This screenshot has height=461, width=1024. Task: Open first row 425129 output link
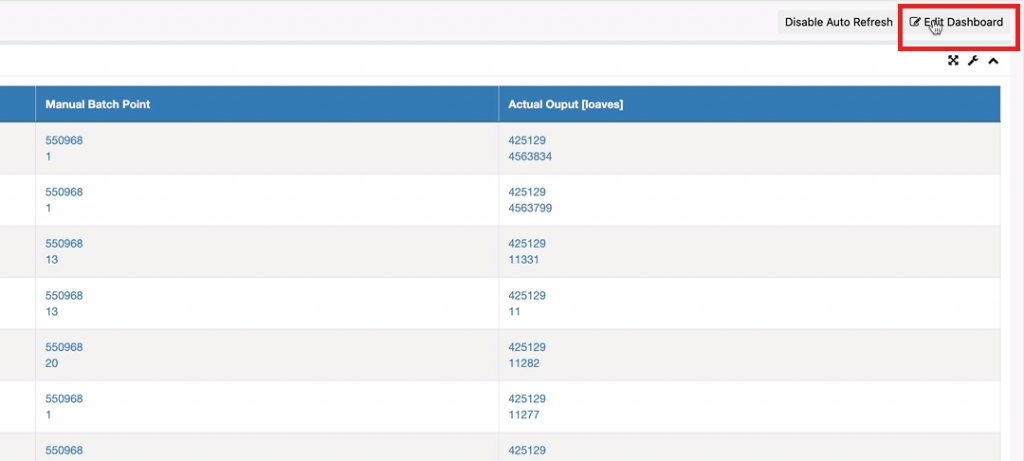[527, 140]
